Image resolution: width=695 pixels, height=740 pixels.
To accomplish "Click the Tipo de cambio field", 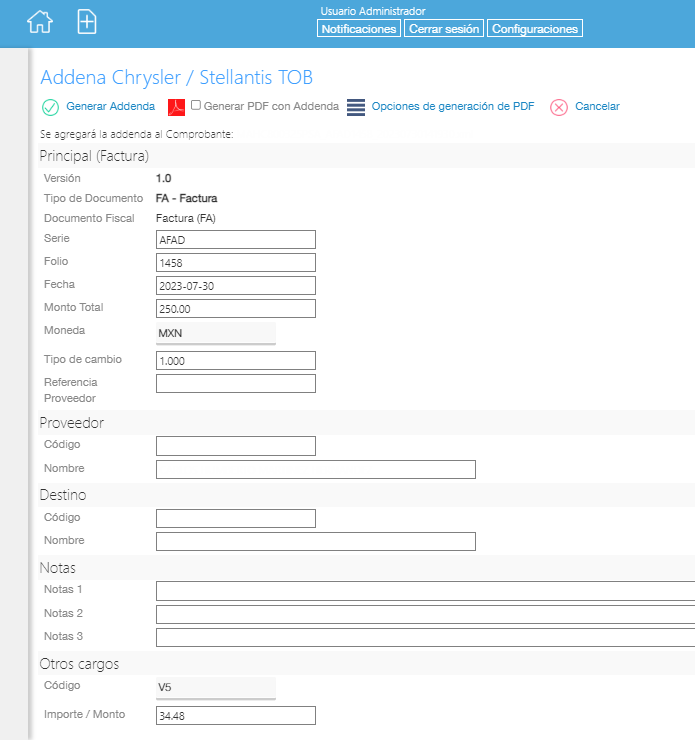I will pos(236,361).
